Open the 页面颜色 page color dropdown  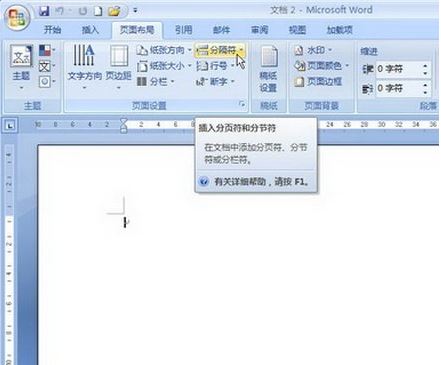(x=322, y=66)
